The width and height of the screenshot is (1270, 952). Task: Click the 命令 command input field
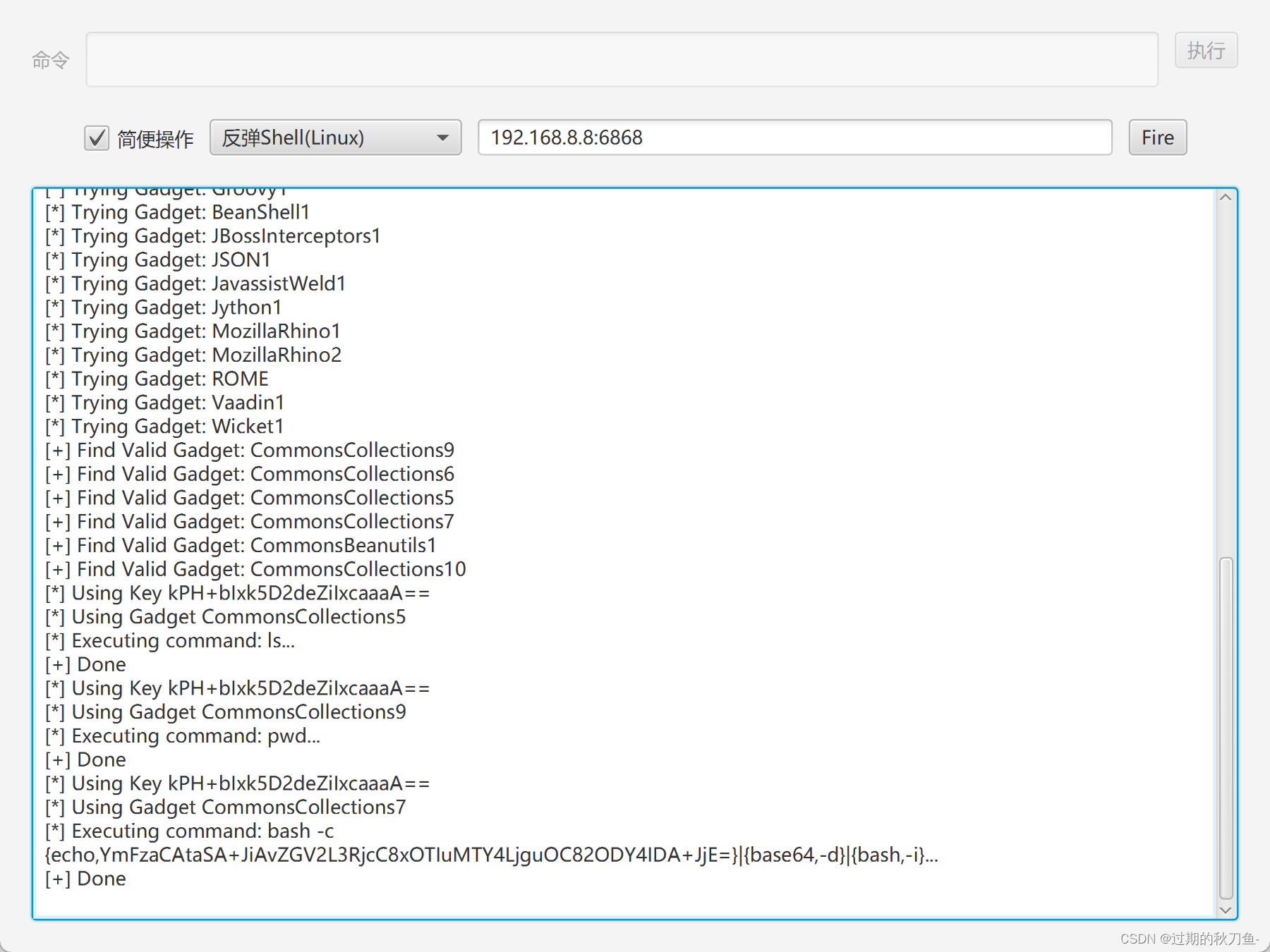622,59
